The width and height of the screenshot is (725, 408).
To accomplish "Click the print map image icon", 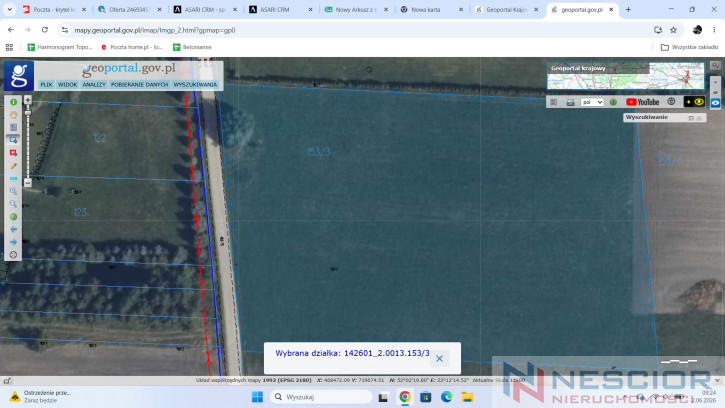I will 571,102.
